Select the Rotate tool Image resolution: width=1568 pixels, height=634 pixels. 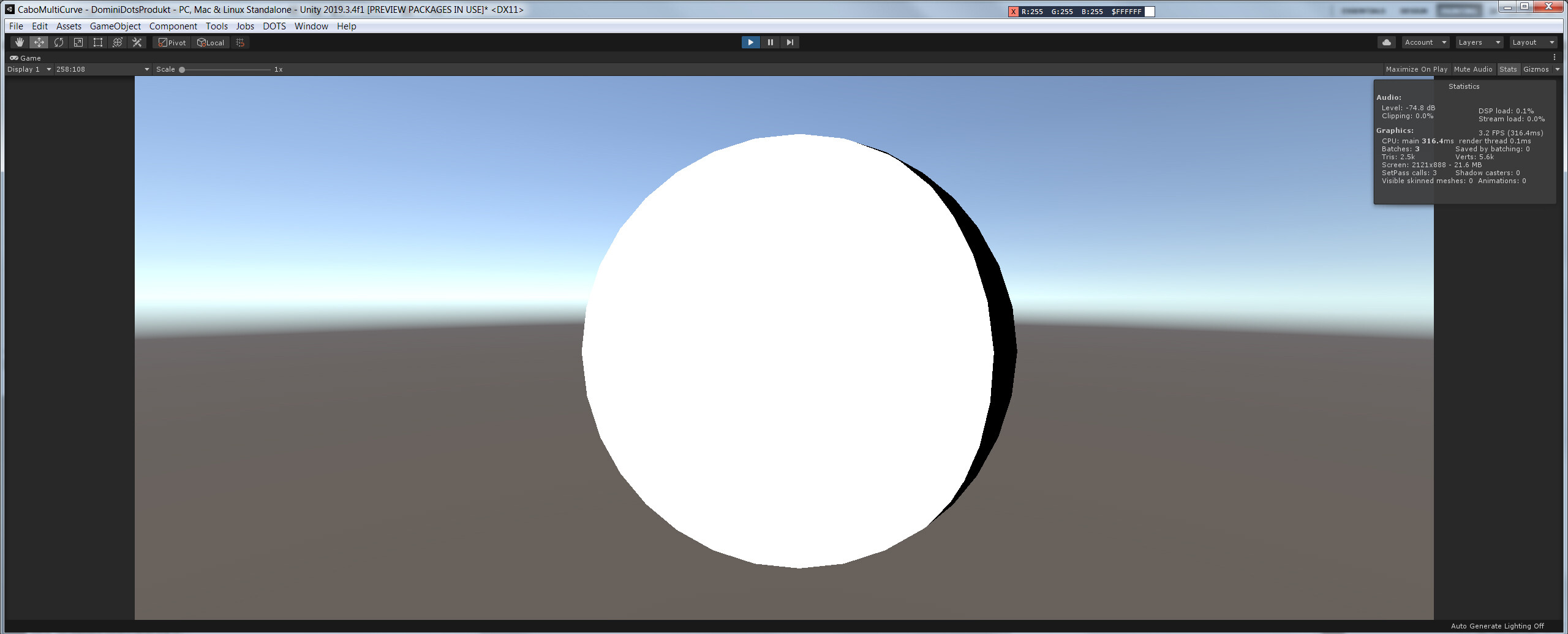coord(59,42)
